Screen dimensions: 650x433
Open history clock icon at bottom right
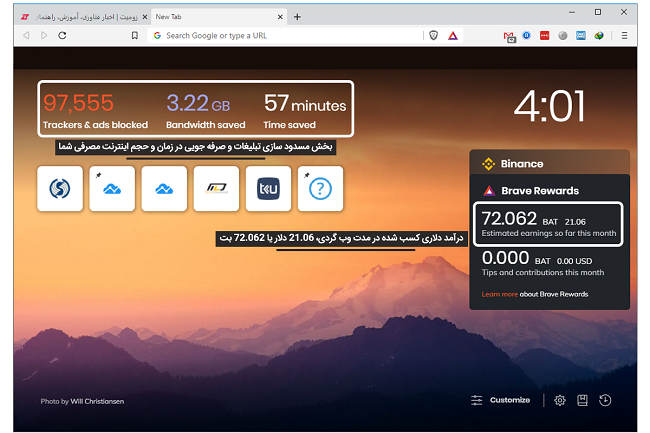[x=605, y=400]
